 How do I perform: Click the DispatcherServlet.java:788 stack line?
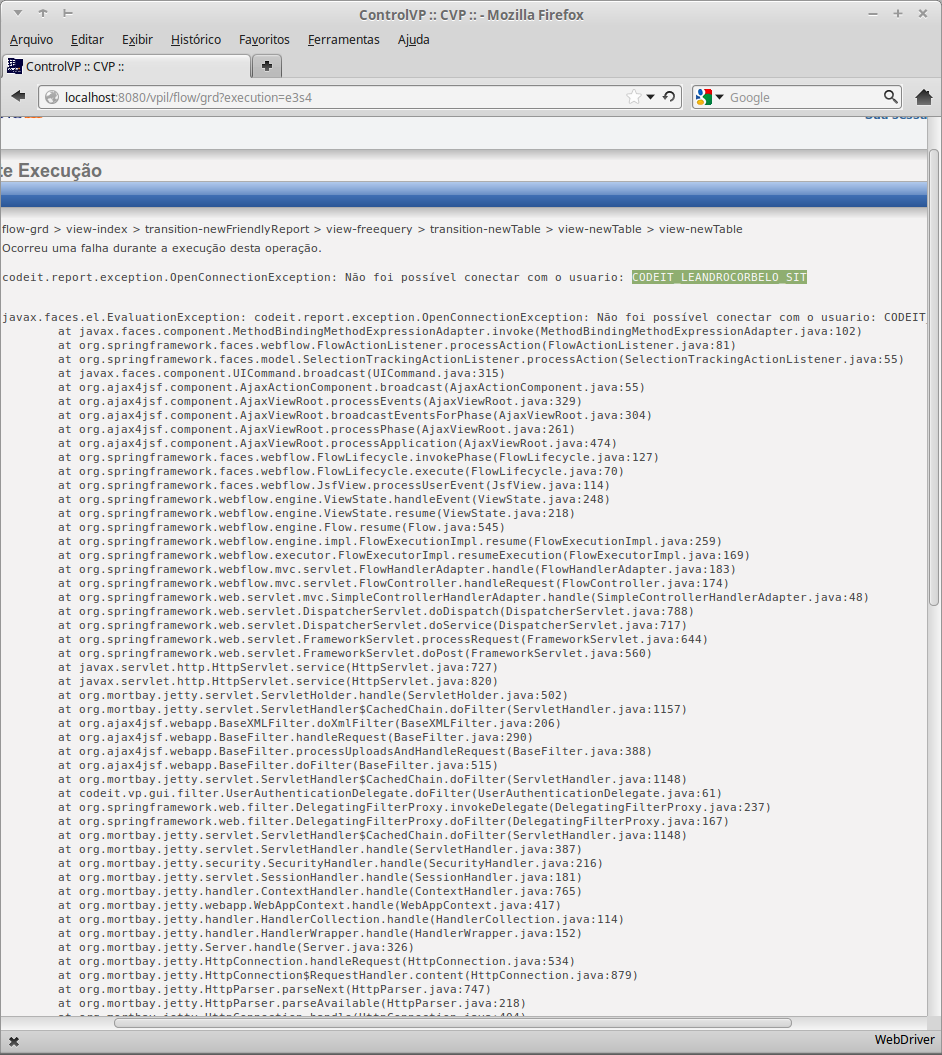[x=375, y=612]
